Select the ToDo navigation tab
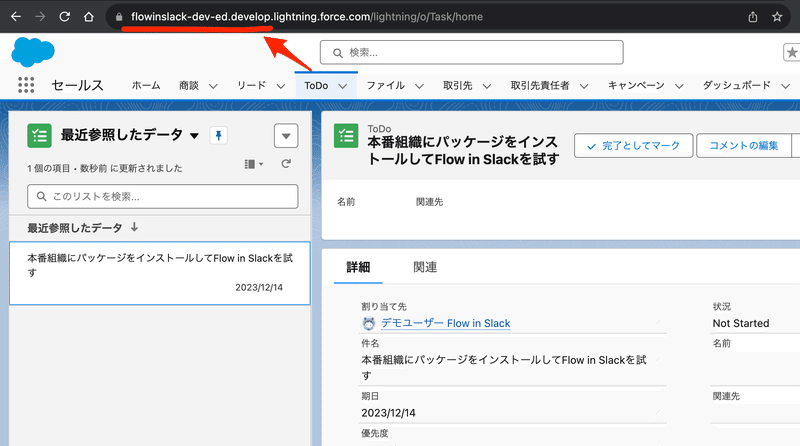Viewport: 800px width, 446px height. [316, 85]
